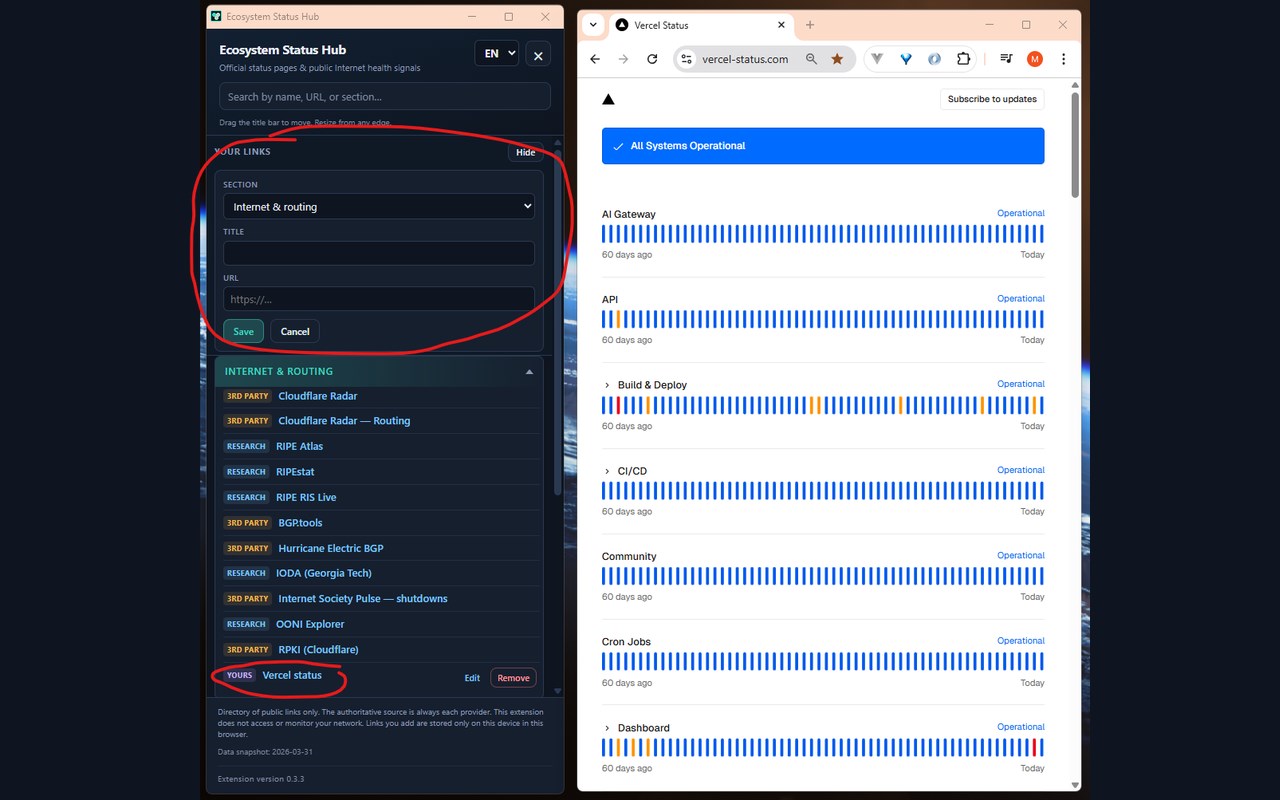Open the Vercel status custom link

(x=292, y=675)
